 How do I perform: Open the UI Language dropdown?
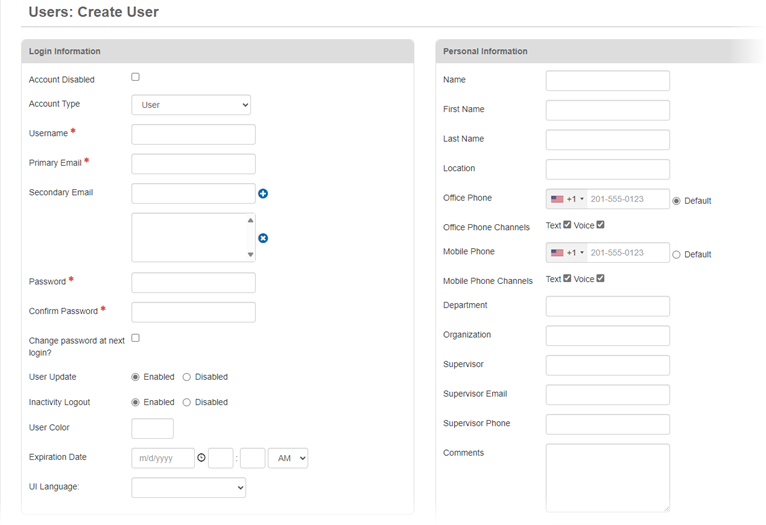pyautogui.click(x=188, y=488)
